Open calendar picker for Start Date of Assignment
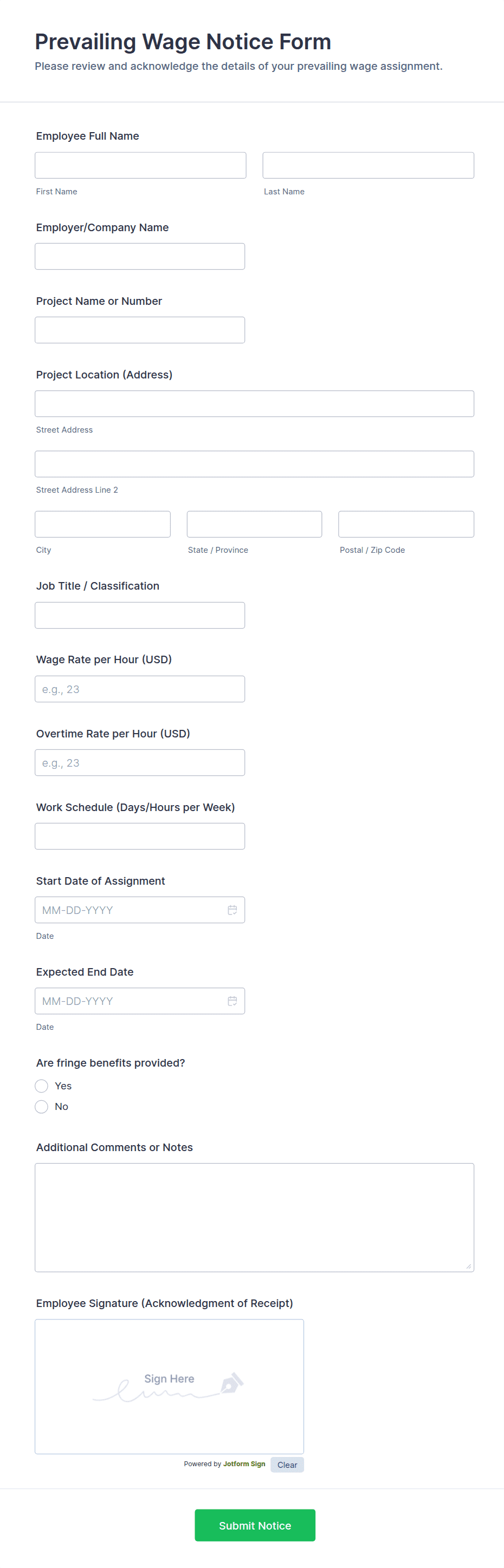The height and width of the screenshot is (1568, 504). [x=232, y=910]
